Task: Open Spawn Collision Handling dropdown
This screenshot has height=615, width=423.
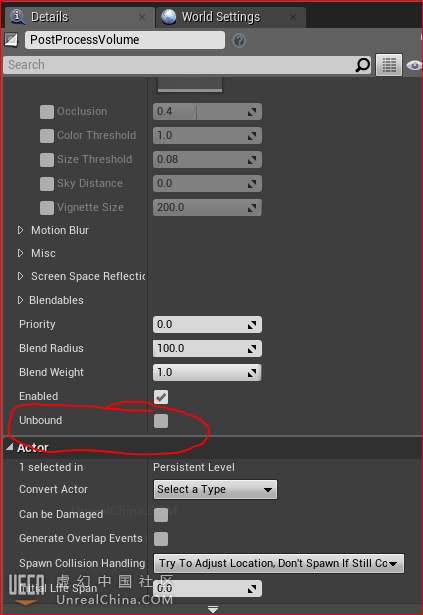Action: 279,564
